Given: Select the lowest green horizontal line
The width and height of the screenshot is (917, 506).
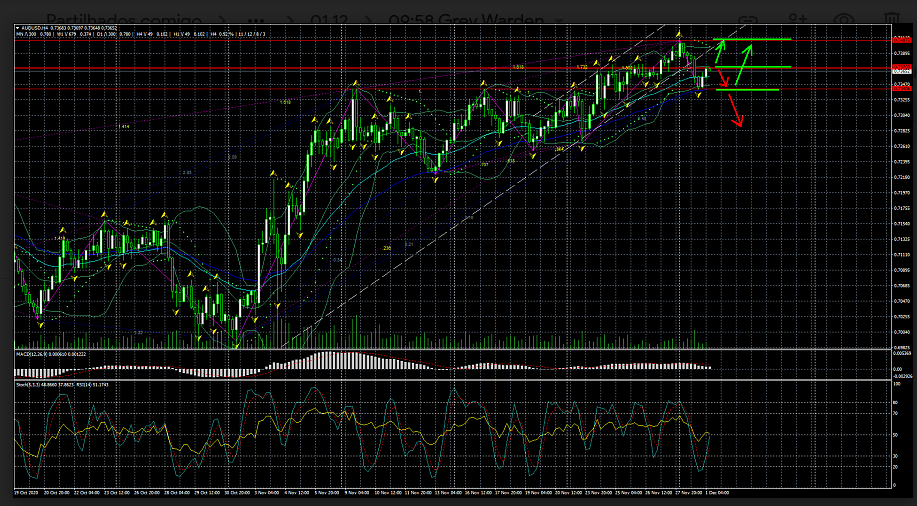Looking at the screenshot, I should pyautogui.click(x=750, y=90).
